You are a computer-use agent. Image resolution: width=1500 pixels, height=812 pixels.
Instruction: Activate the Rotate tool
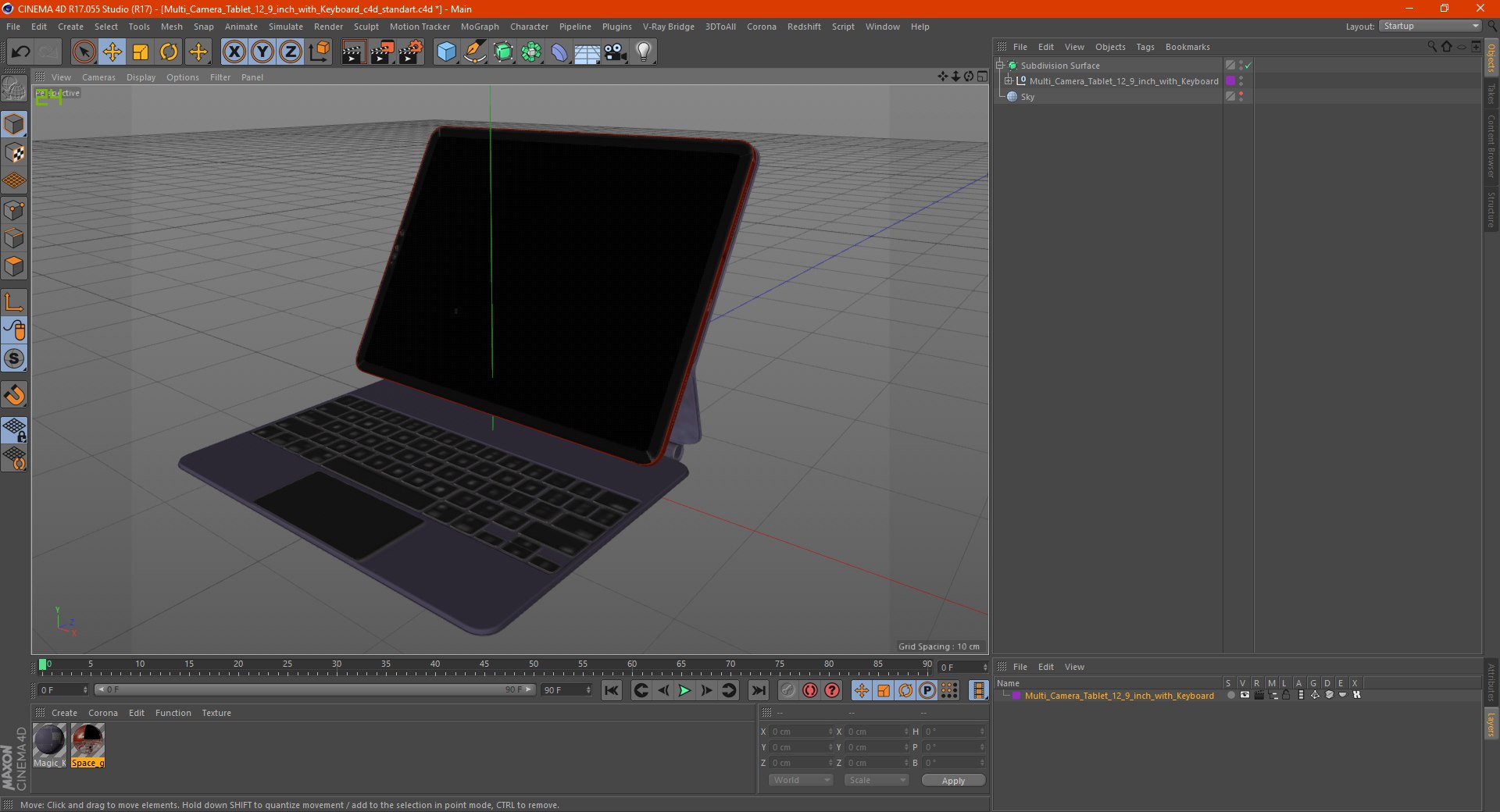(169, 52)
